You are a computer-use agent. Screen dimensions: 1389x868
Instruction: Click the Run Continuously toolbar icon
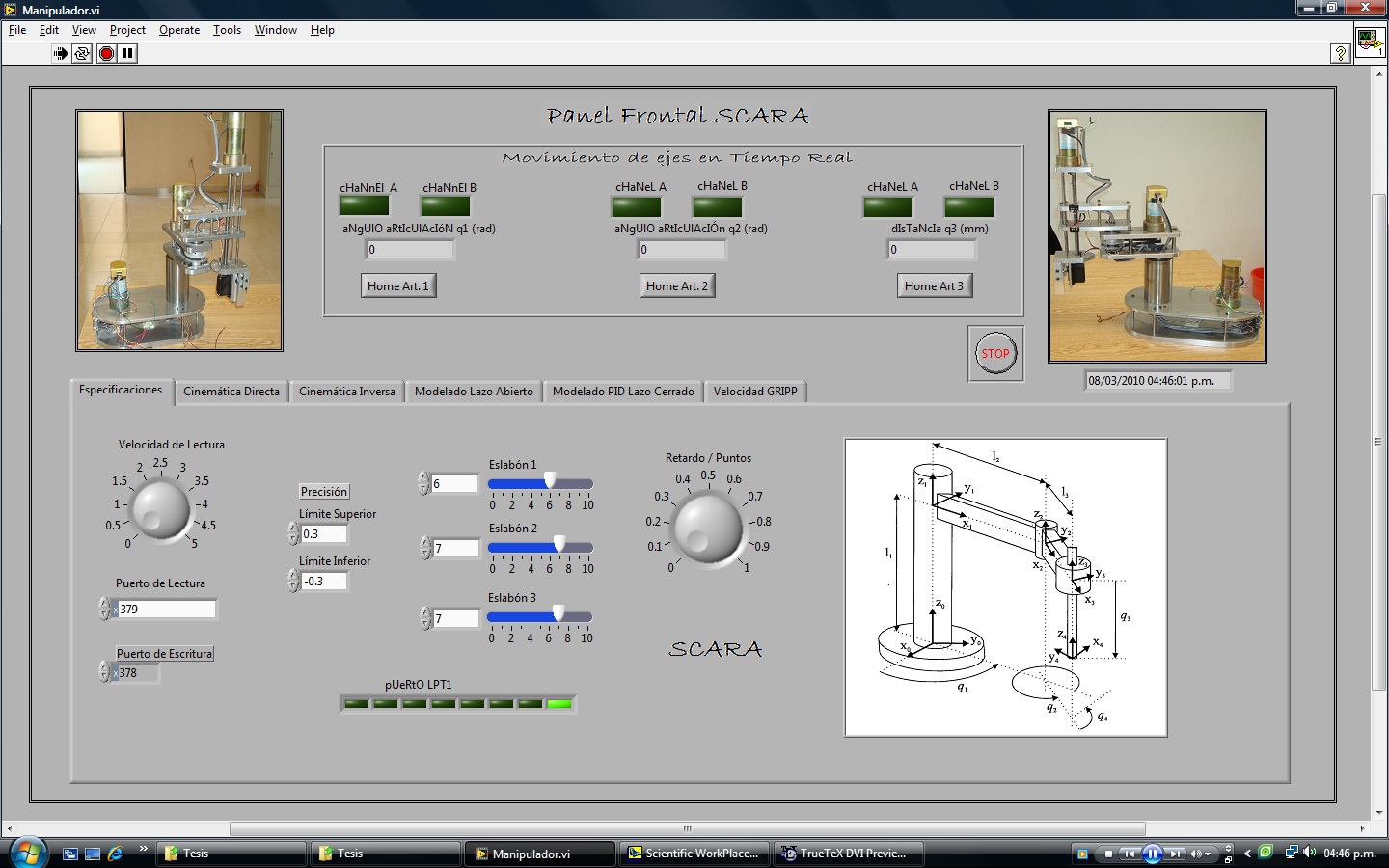click(82, 54)
